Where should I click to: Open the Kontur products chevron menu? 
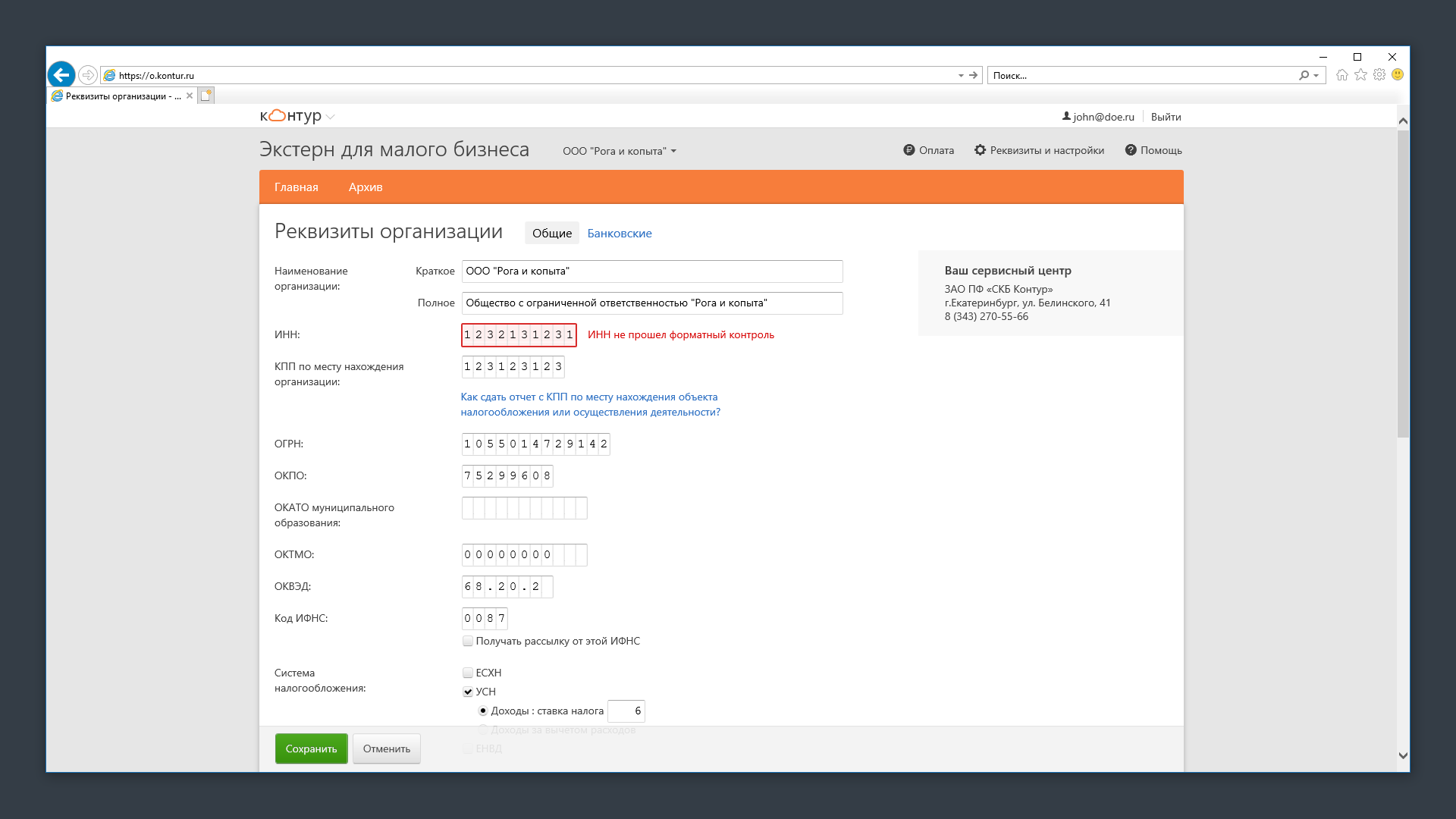(330, 117)
